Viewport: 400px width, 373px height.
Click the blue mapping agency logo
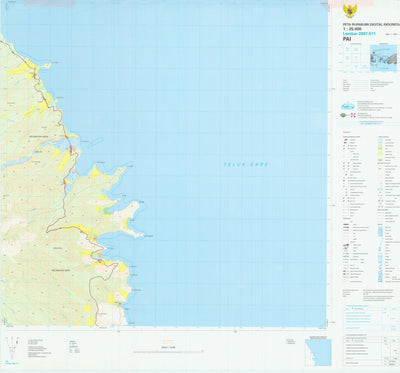tap(348, 106)
